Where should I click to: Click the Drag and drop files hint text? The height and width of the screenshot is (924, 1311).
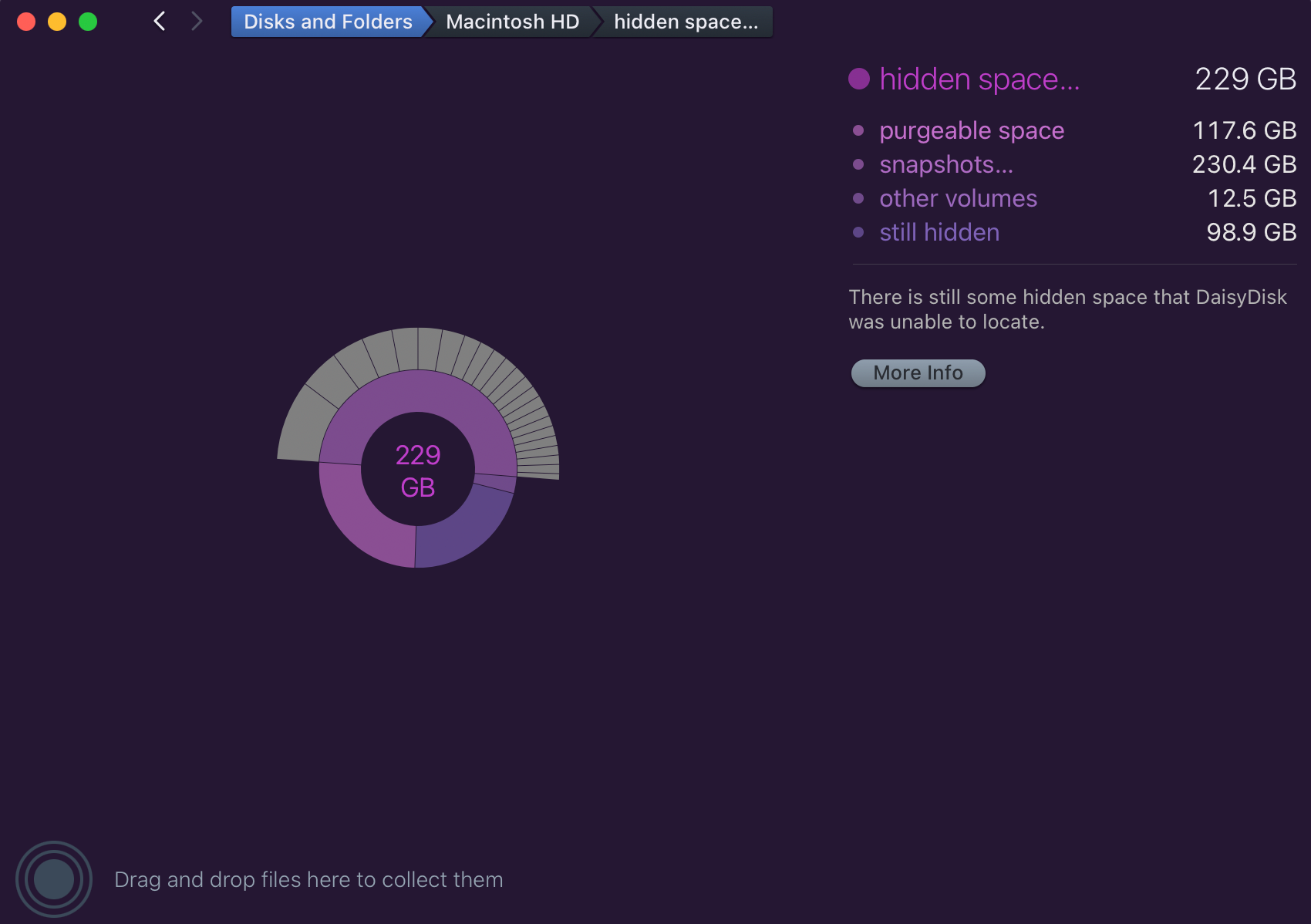(308, 879)
